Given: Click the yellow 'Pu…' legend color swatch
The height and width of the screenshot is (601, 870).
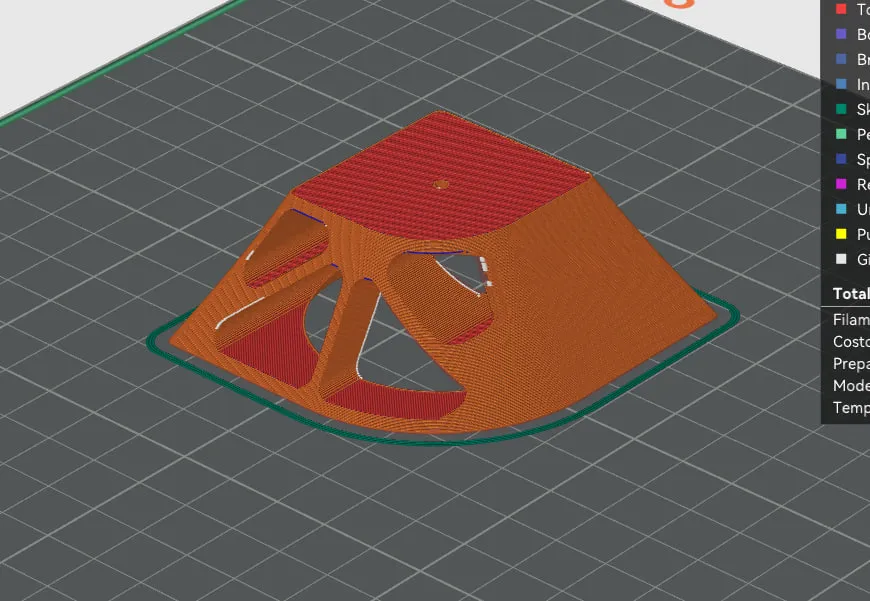Looking at the screenshot, I should [x=841, y=234].
